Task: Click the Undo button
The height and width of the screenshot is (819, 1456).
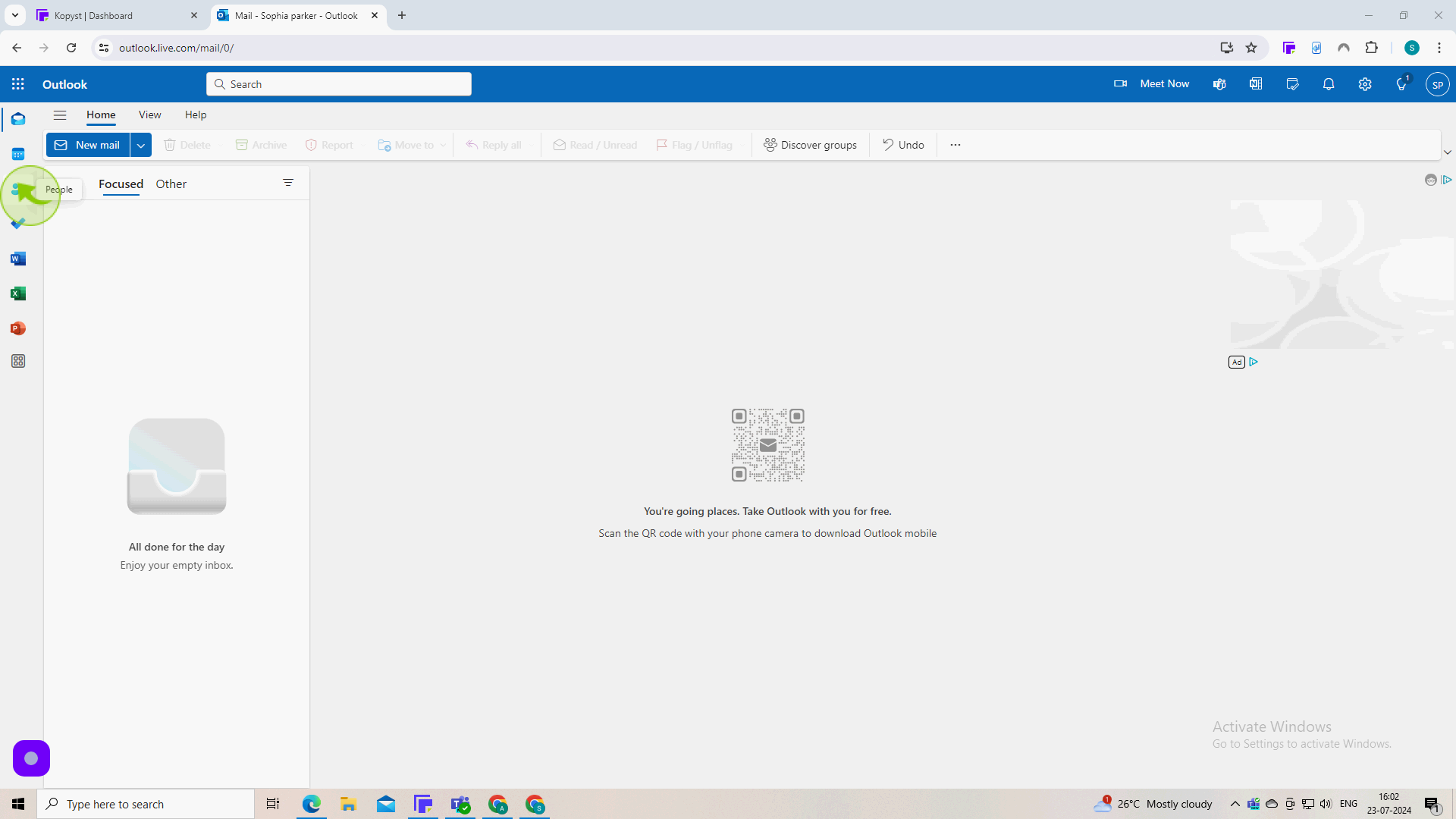Action: pos(903,145)
